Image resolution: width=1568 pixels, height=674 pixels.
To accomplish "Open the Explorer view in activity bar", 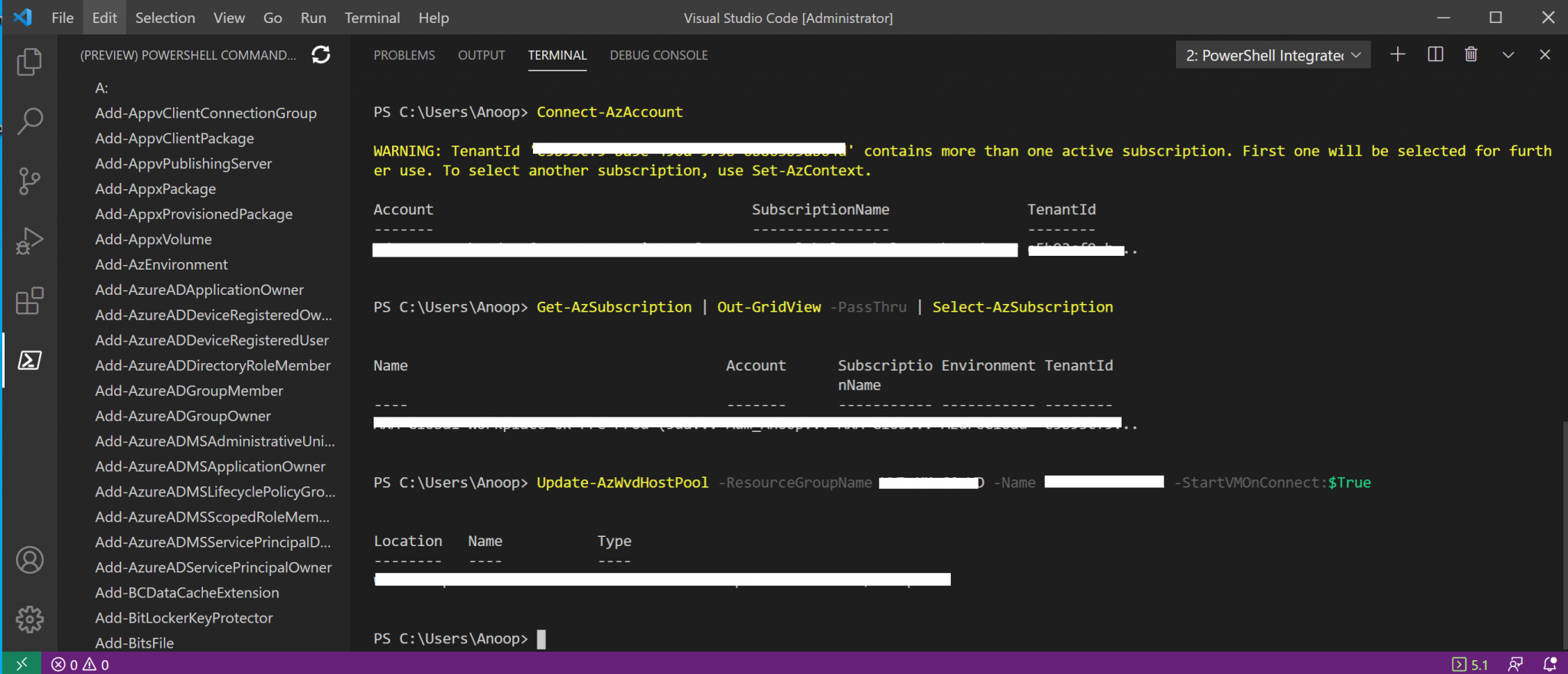I will (x=29, y=61).
